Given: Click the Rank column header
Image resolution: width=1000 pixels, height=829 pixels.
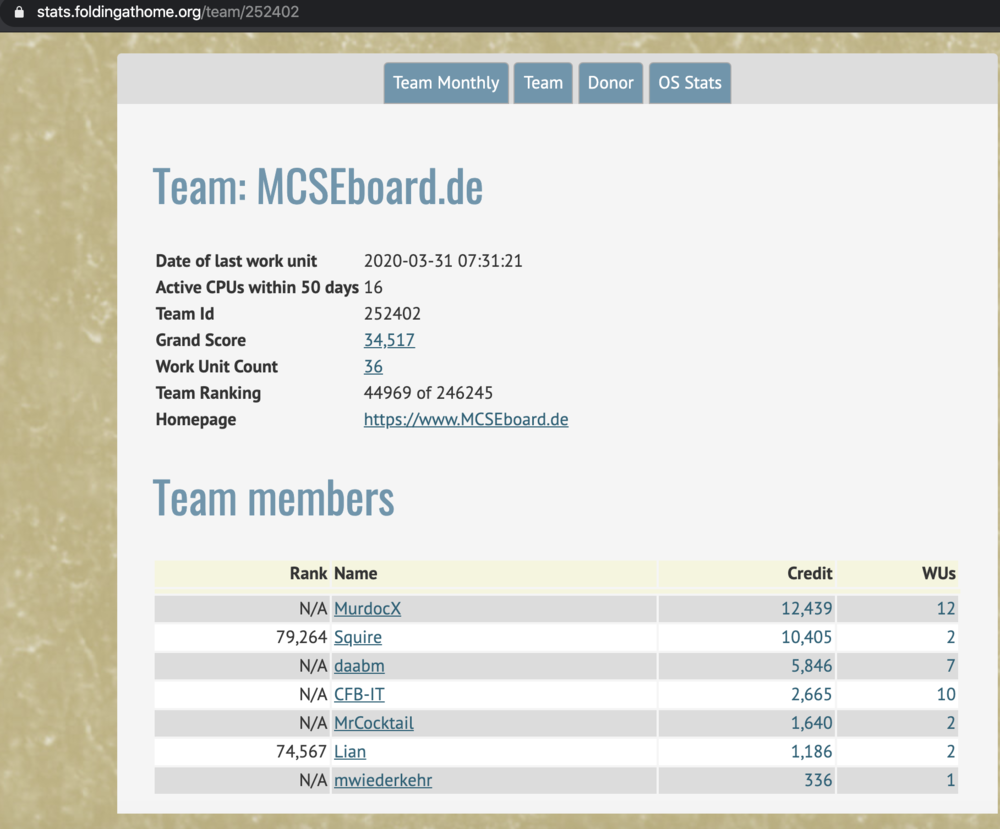Looking at the screenshot, I should point(308,574).
